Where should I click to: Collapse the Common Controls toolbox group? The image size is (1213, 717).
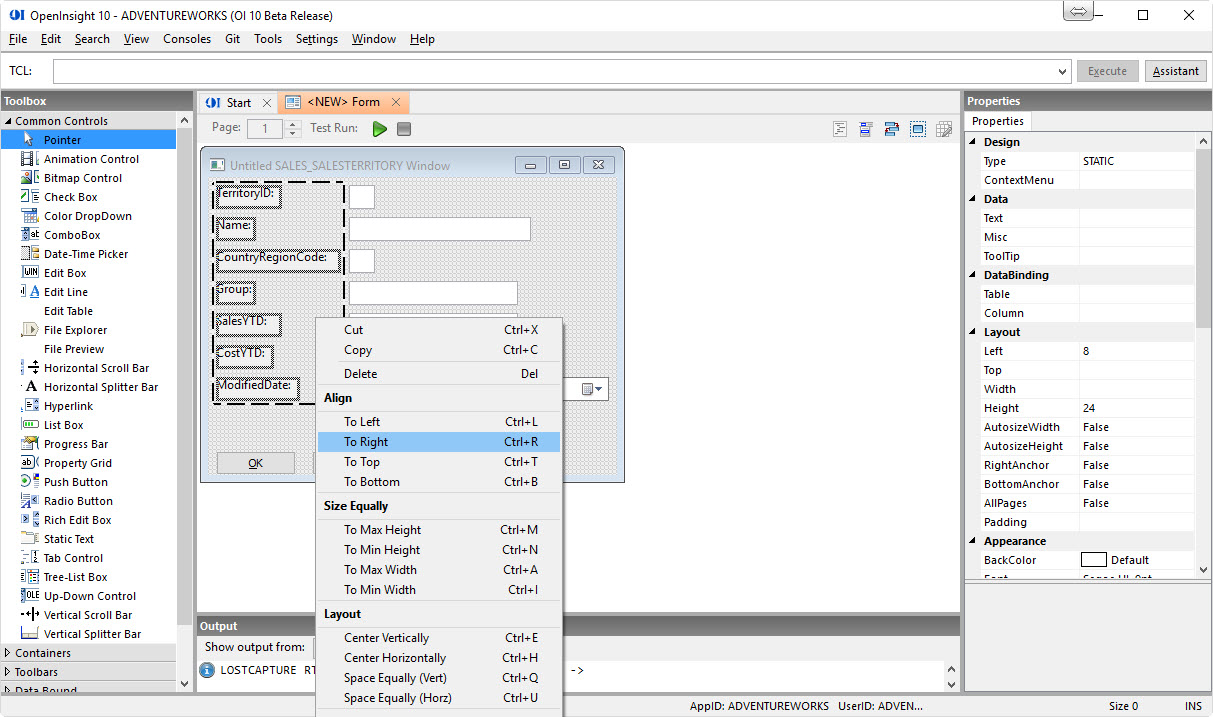click(x=8, y=121)
